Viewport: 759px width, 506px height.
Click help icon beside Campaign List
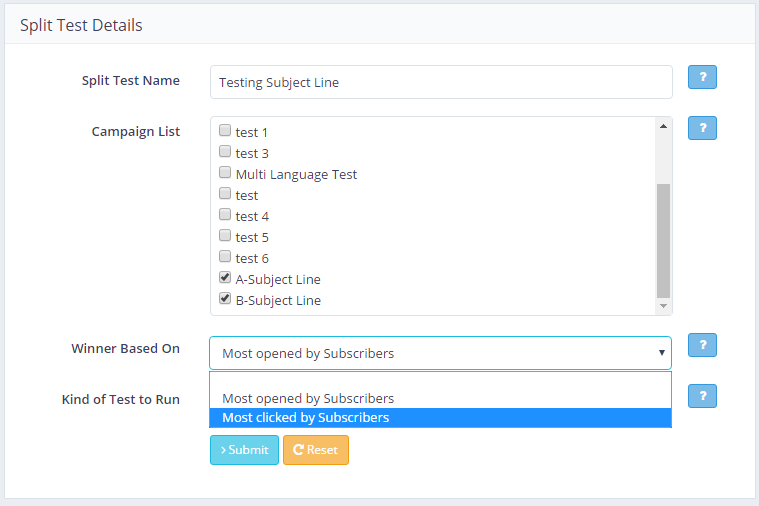click(702, 128)
